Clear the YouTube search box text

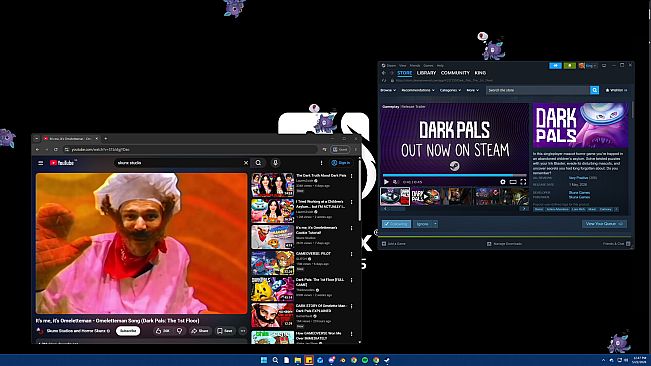click(246, 163)
